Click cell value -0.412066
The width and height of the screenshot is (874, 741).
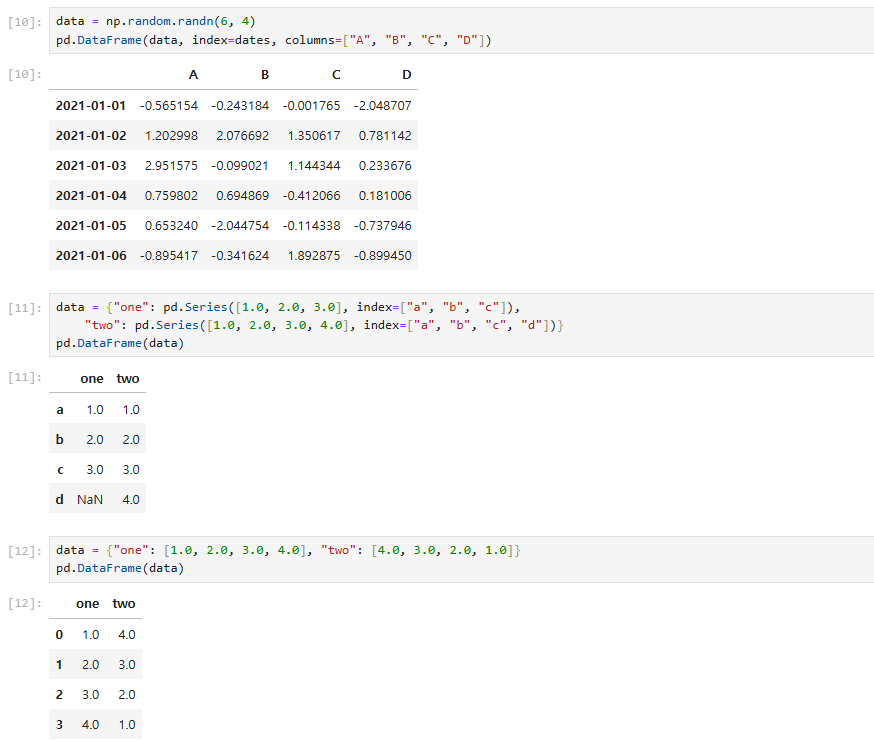pos(312,196)
